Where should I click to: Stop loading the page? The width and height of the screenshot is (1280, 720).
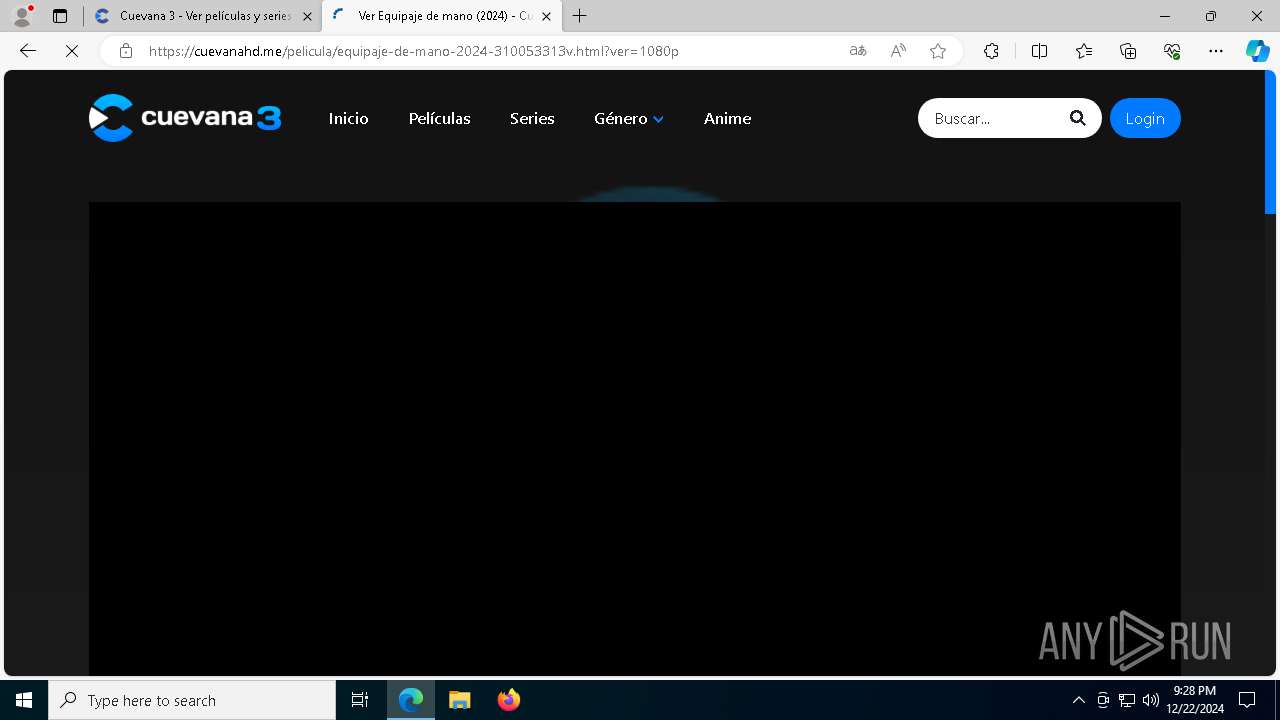(72, 51)
